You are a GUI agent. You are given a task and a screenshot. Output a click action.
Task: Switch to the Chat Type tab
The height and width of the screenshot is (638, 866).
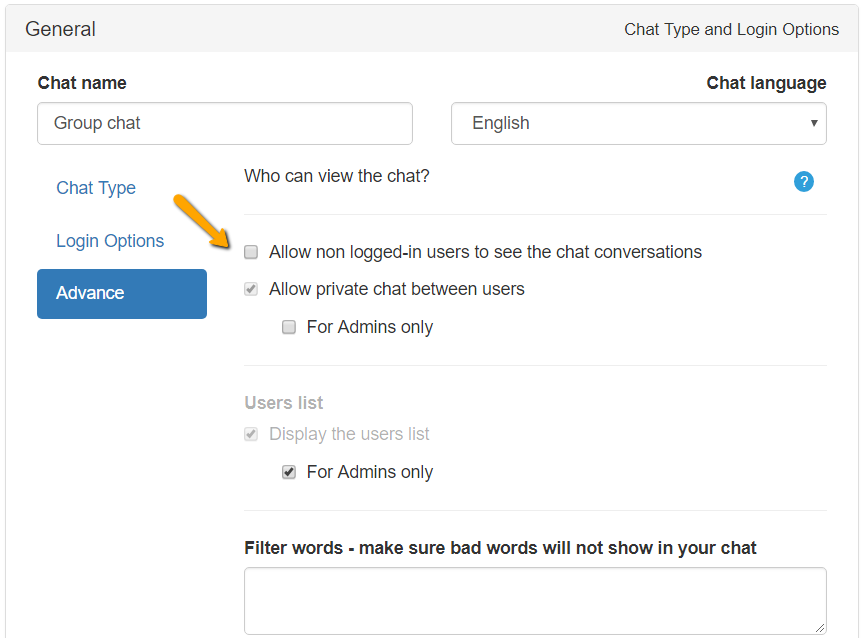(96, 188)
